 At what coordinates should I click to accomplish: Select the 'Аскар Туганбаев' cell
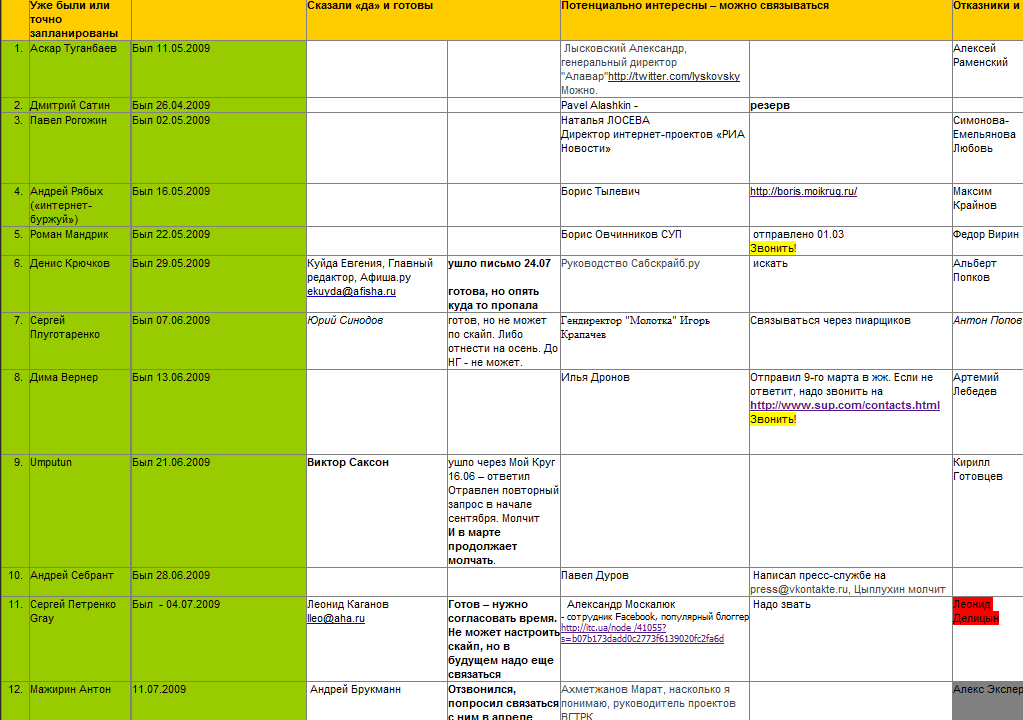[x=73, y=48]
